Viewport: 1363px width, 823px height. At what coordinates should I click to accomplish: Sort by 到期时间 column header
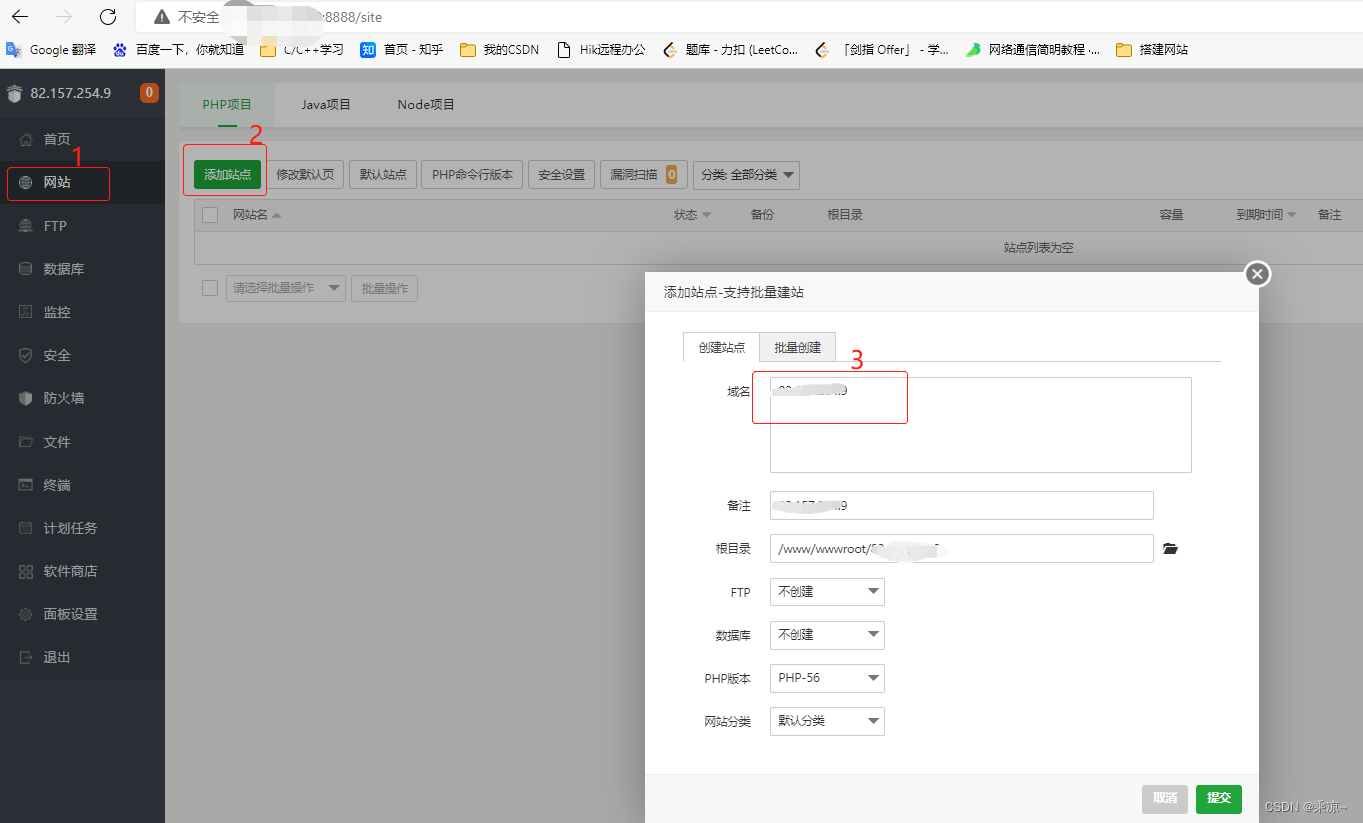[x=1265, y=215]
